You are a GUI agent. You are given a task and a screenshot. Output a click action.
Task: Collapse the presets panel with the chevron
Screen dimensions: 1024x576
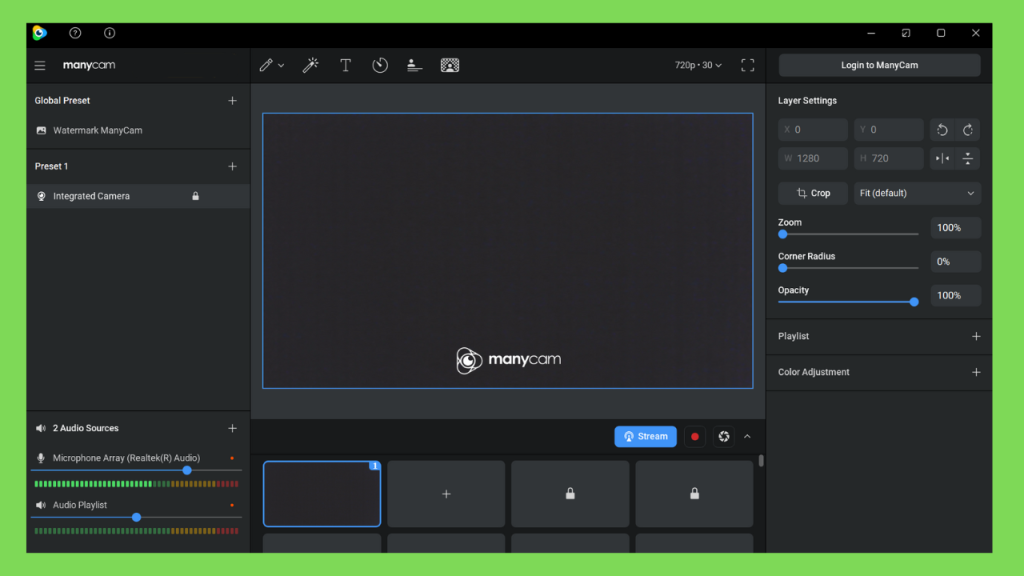point(748,437)
